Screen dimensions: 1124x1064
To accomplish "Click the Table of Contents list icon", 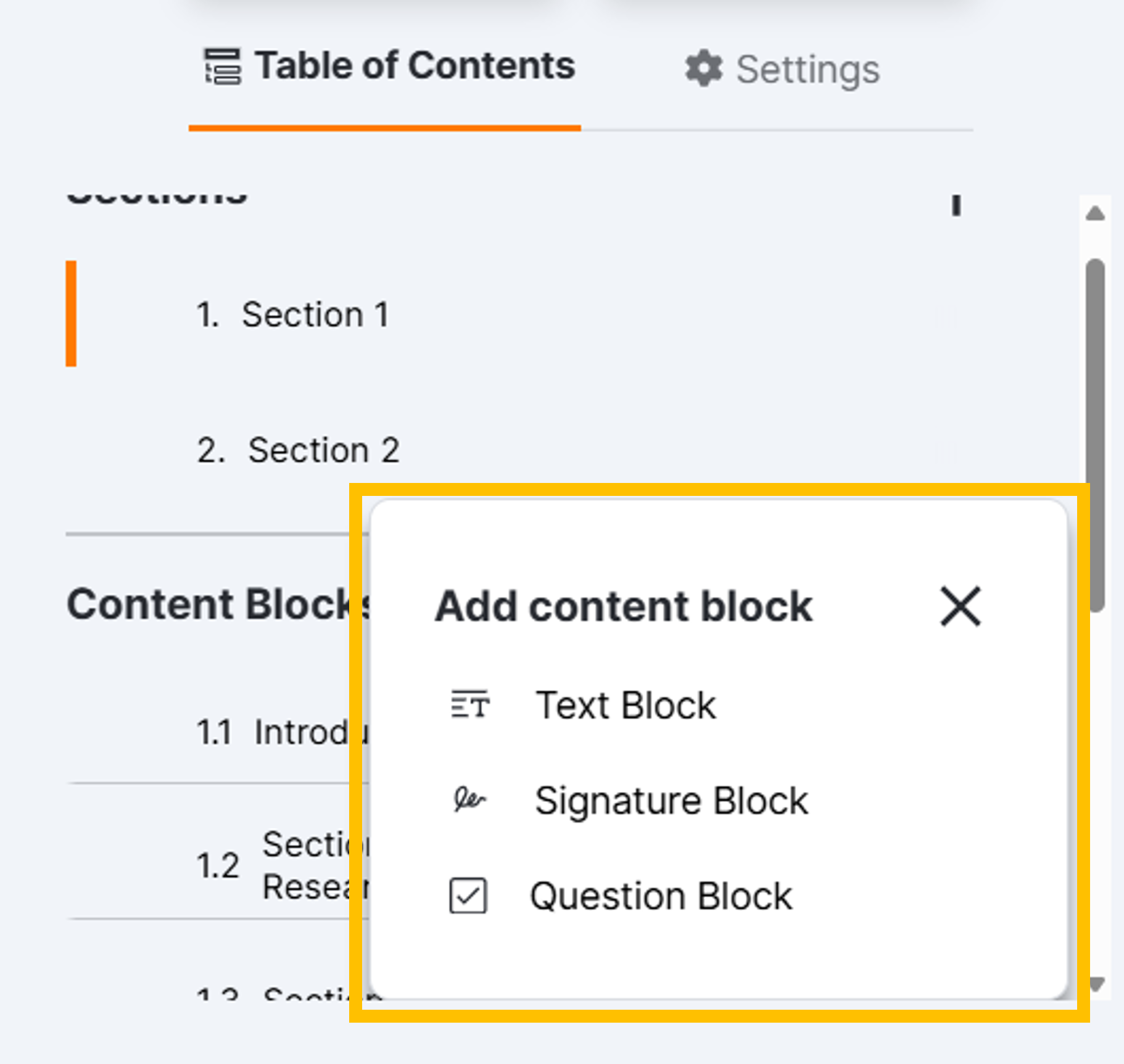I will pos(222,67).
